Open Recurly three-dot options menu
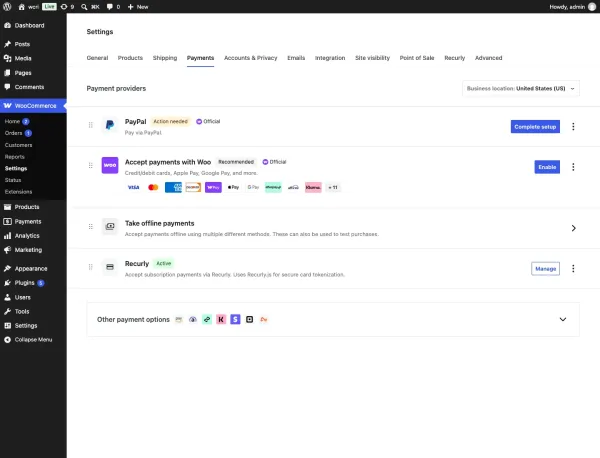Image resolution: width=600 pixels, height=458 pixels. pyautogui.click(x=573, y=269)
